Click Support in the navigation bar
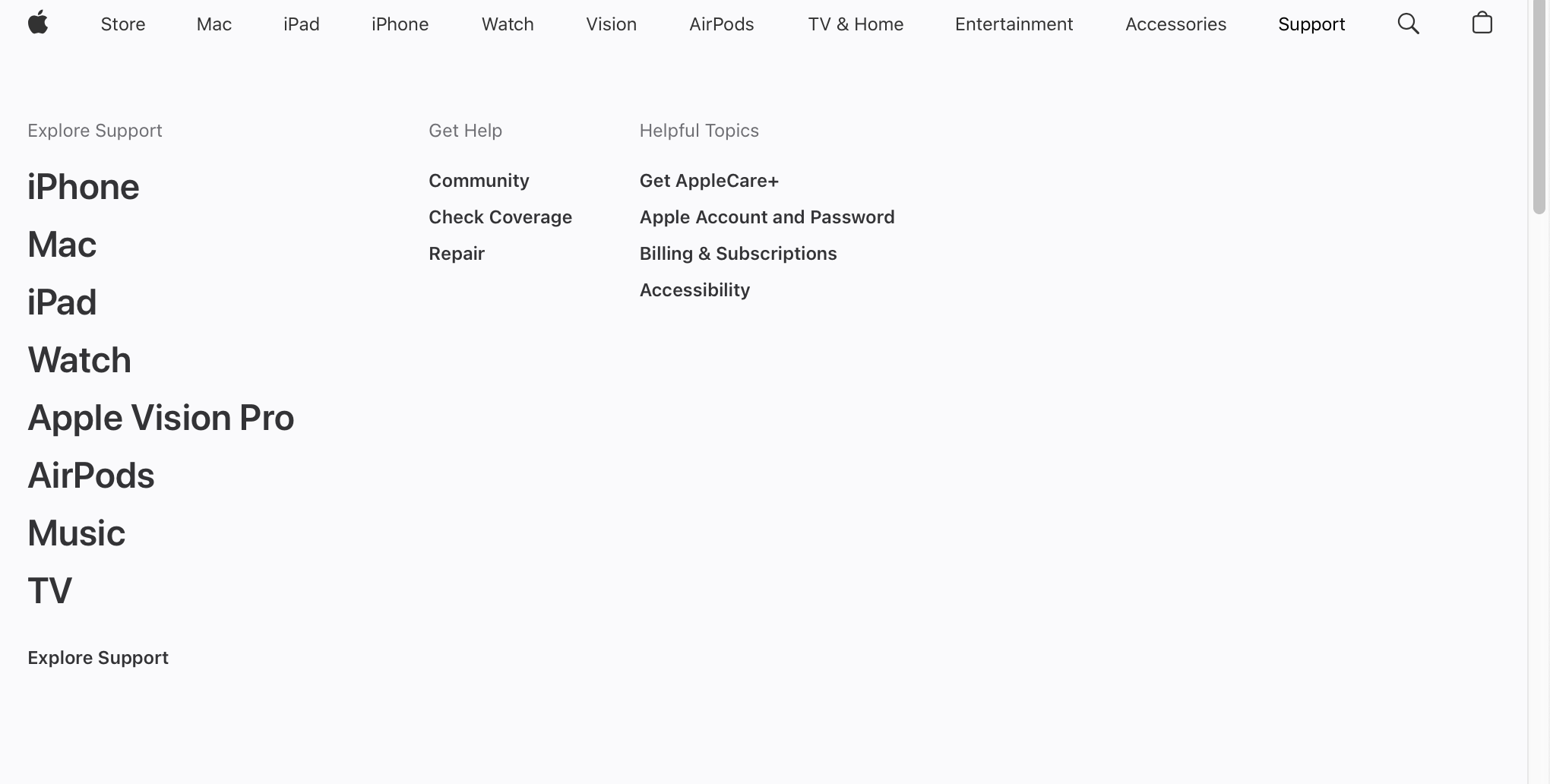Viewport: 1550px width, 784px height. tap(1311, 24)
